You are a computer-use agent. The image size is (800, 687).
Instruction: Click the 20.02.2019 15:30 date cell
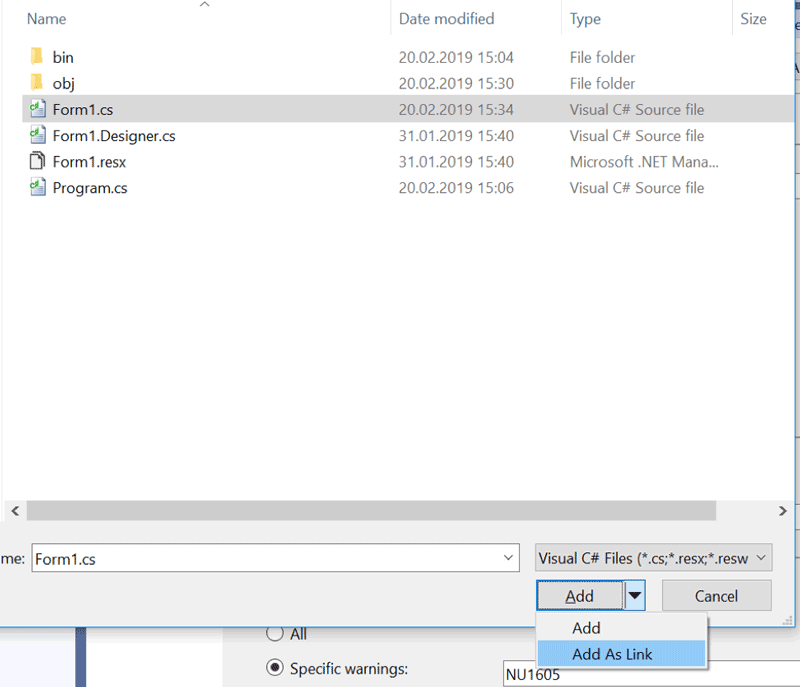point(456,83)
